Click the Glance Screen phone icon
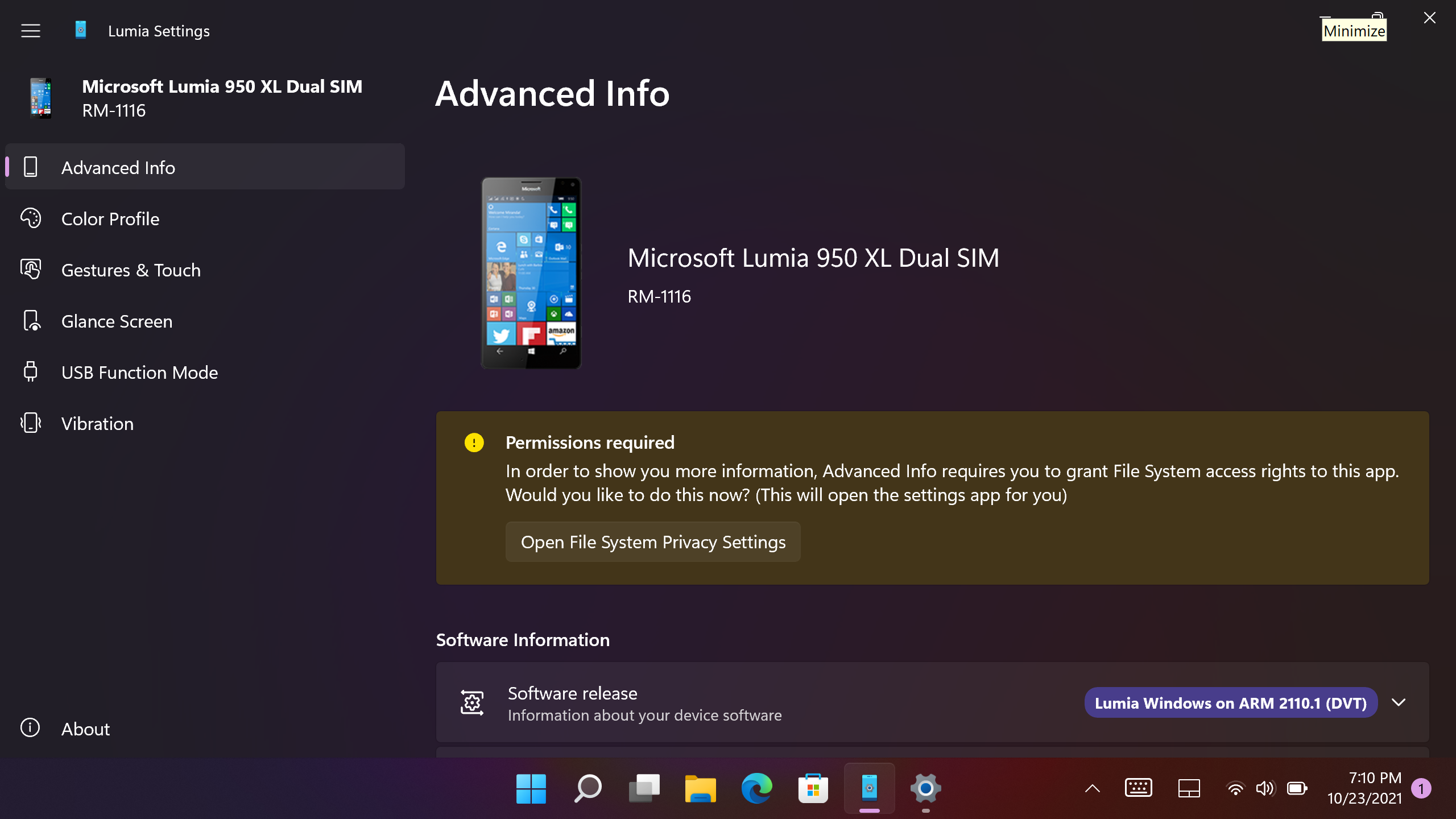The height and width of the screenshot is (819, 1456). [31, 321]
